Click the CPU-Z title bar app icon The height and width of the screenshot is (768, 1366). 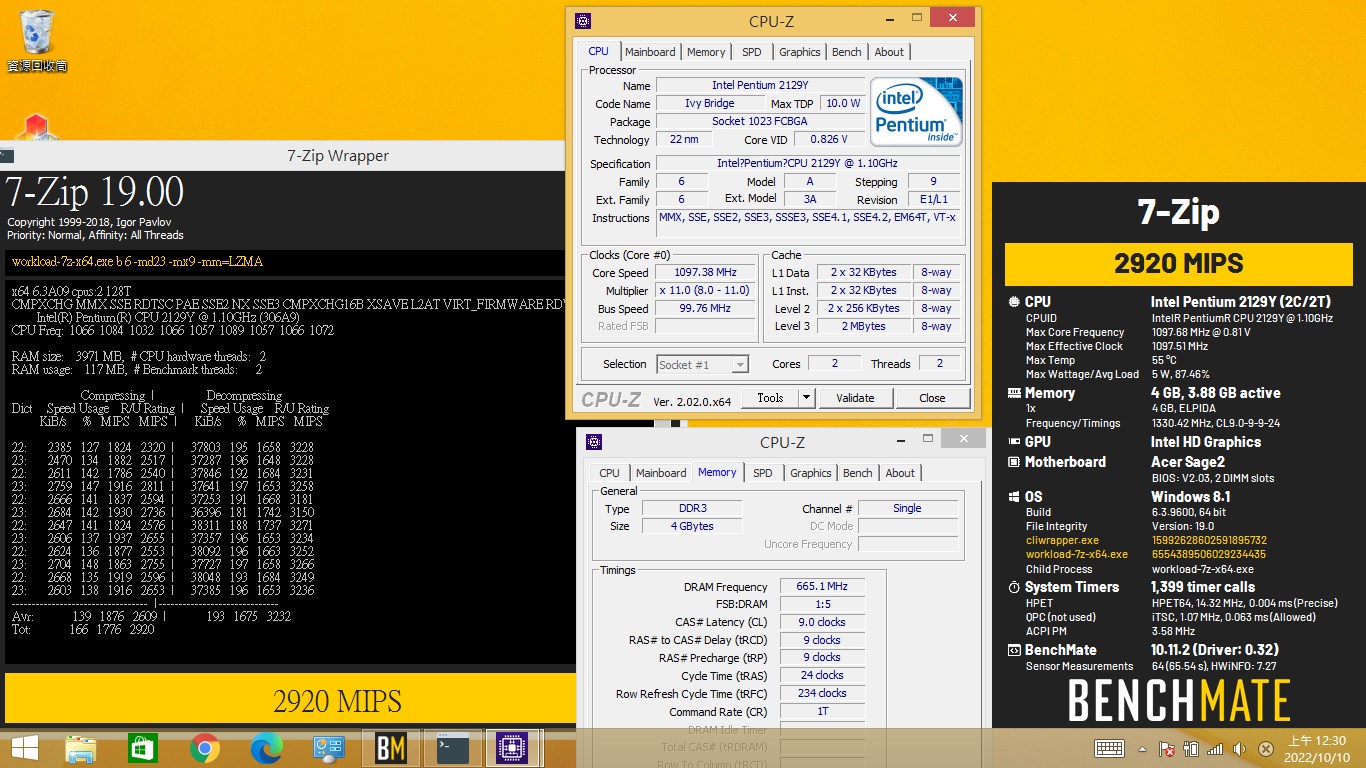point(583,21)
